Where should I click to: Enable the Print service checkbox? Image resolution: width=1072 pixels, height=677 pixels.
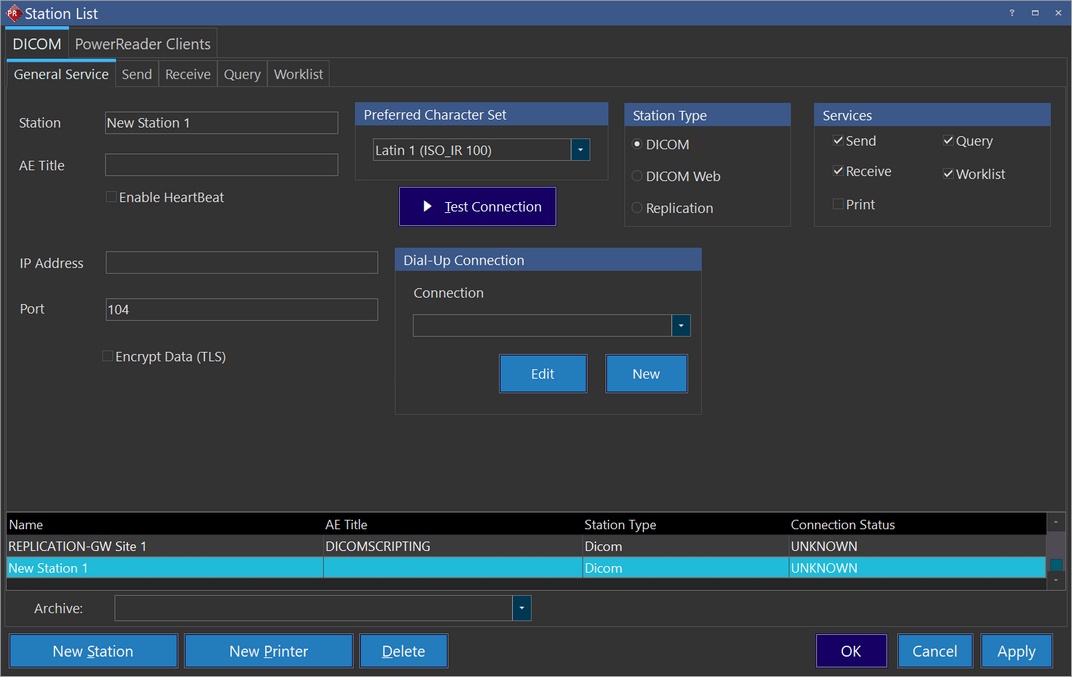838,204
